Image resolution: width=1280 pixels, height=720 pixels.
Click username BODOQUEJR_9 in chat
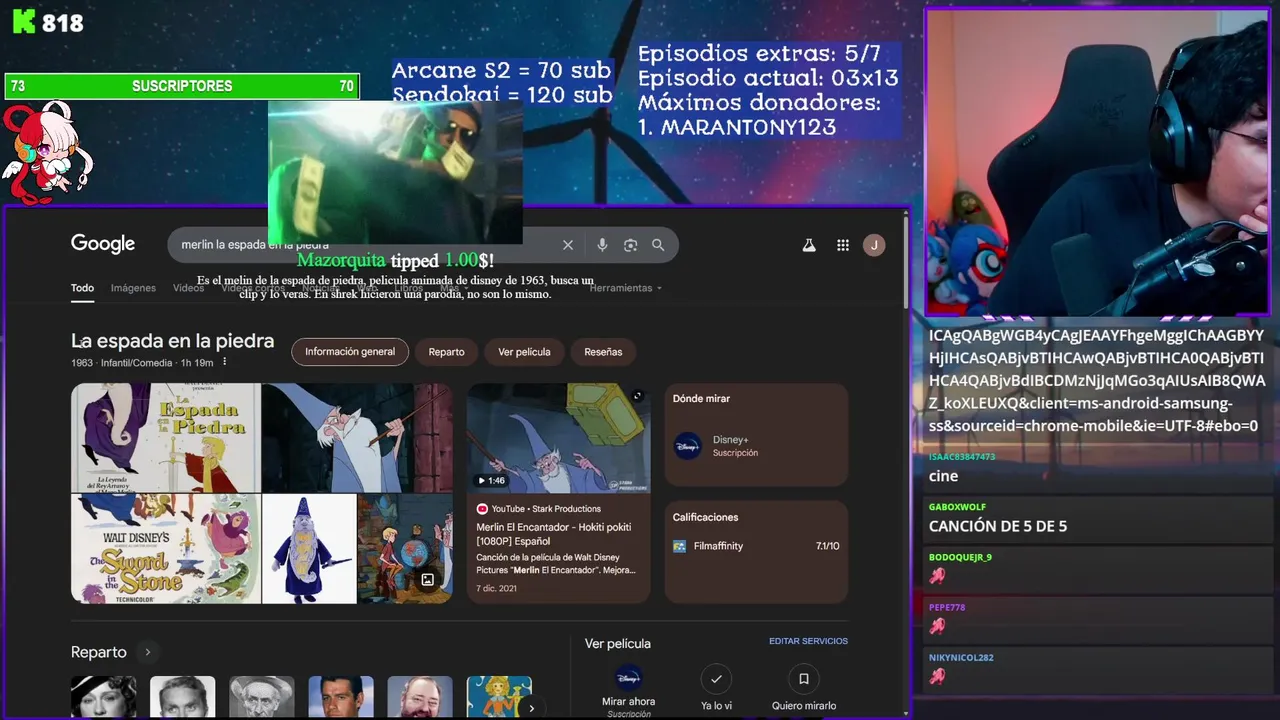coord(960,557)
